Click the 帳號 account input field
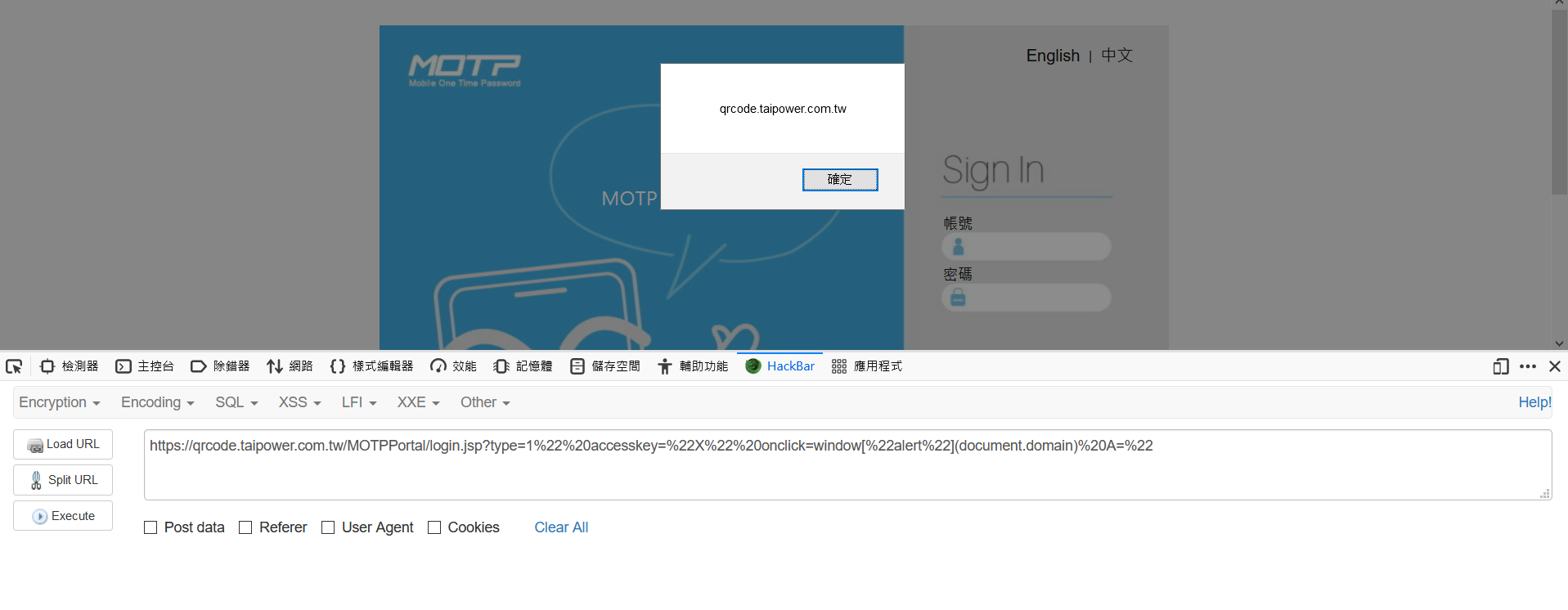 1027,246
